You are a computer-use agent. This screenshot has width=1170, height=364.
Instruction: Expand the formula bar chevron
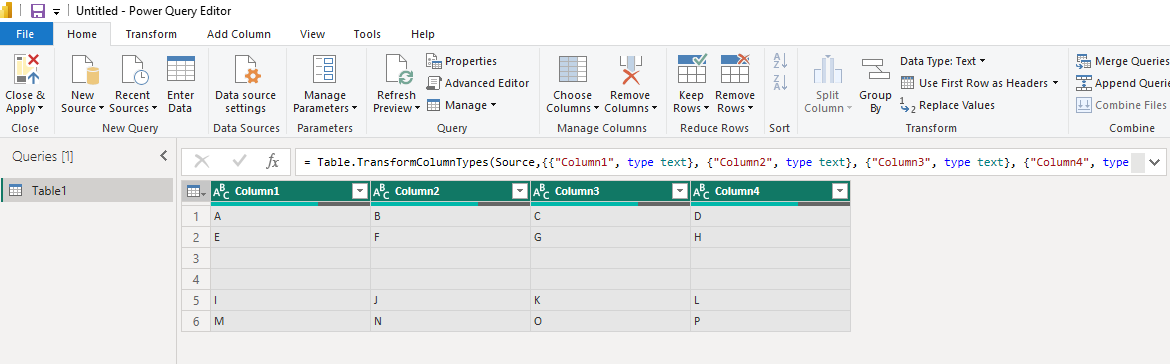tap(1154, 162)
